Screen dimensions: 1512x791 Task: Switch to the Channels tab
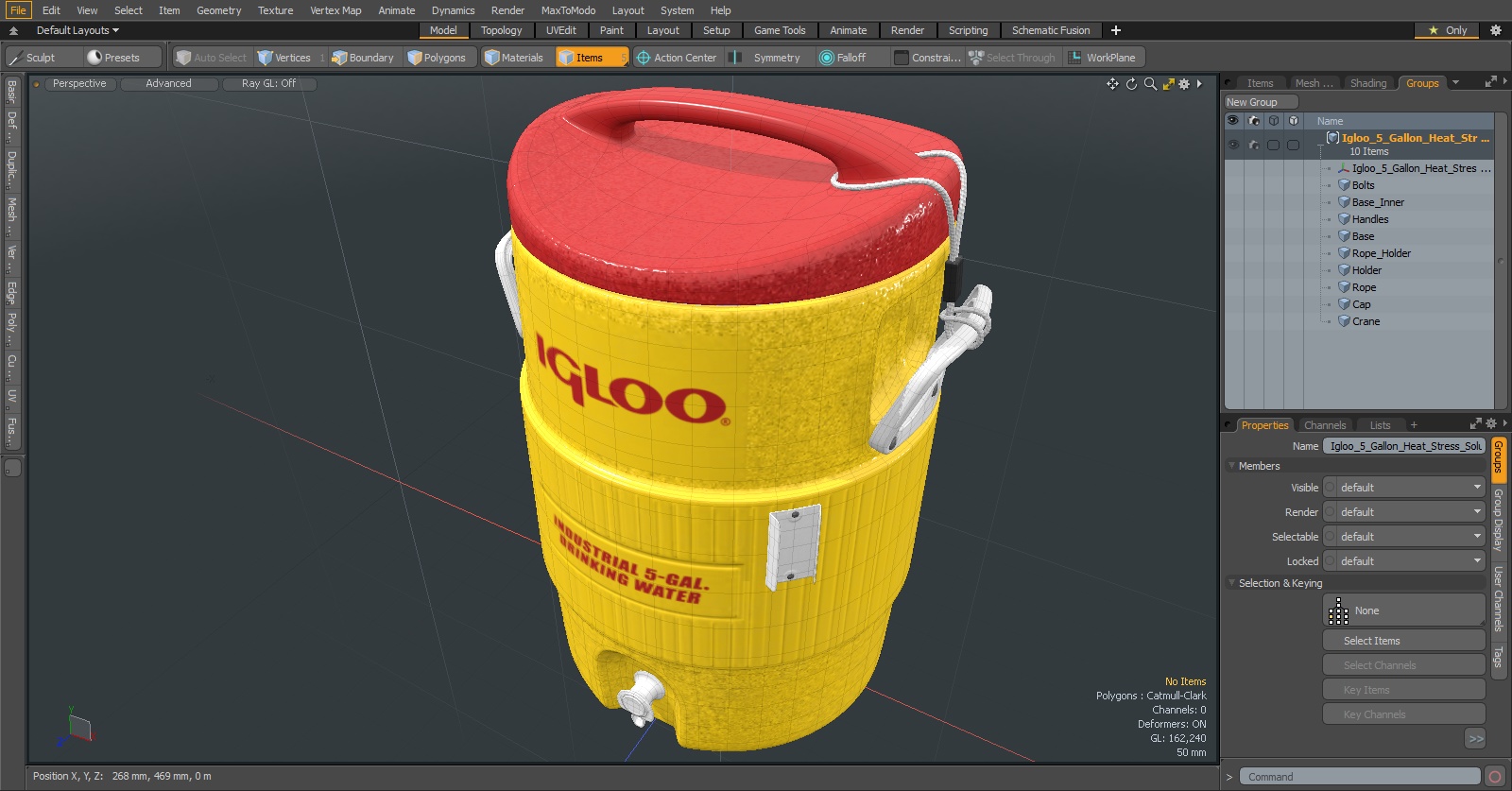tap(1324, 425)
